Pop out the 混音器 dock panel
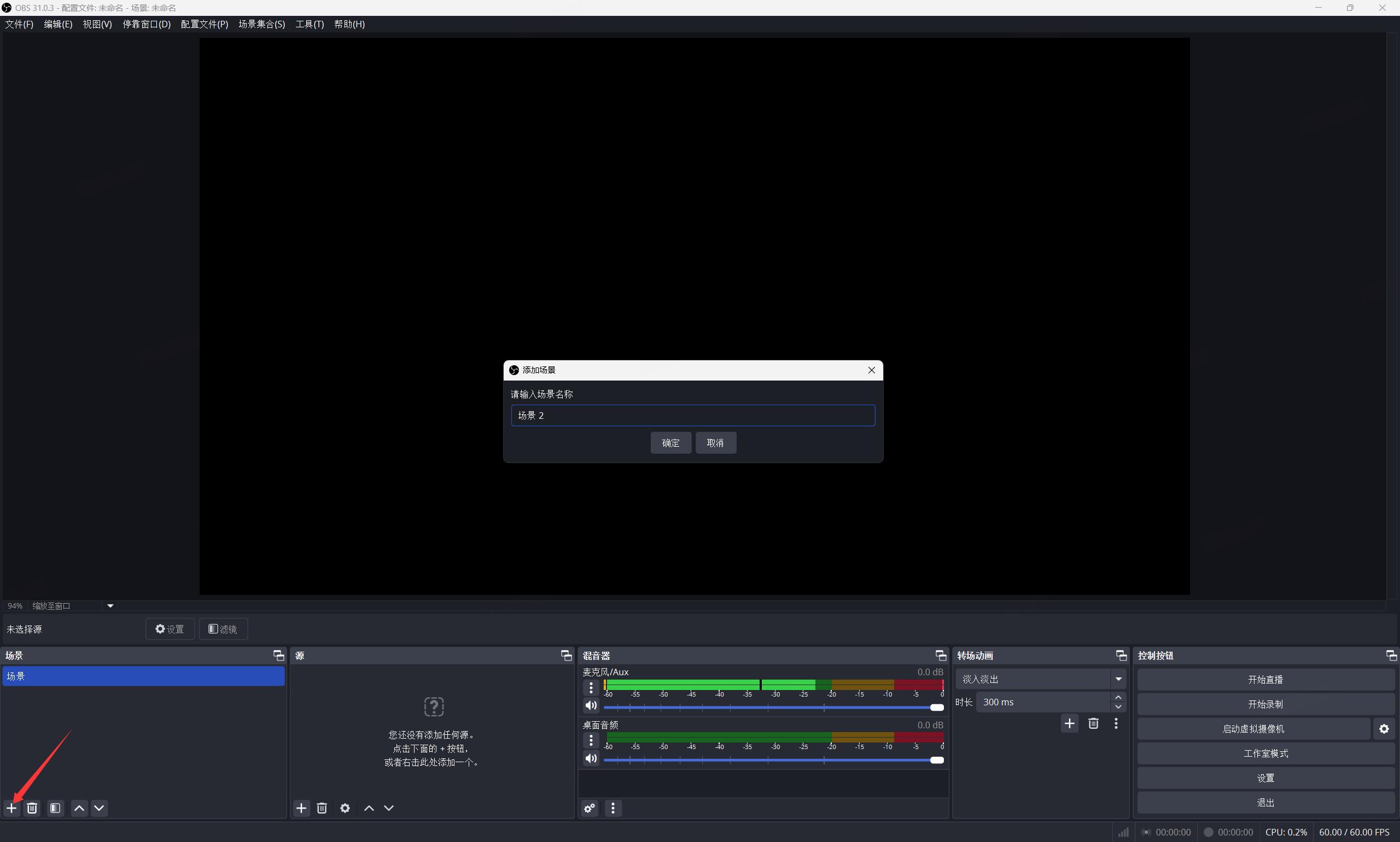 pyautogui.click(x=941, y=656)
